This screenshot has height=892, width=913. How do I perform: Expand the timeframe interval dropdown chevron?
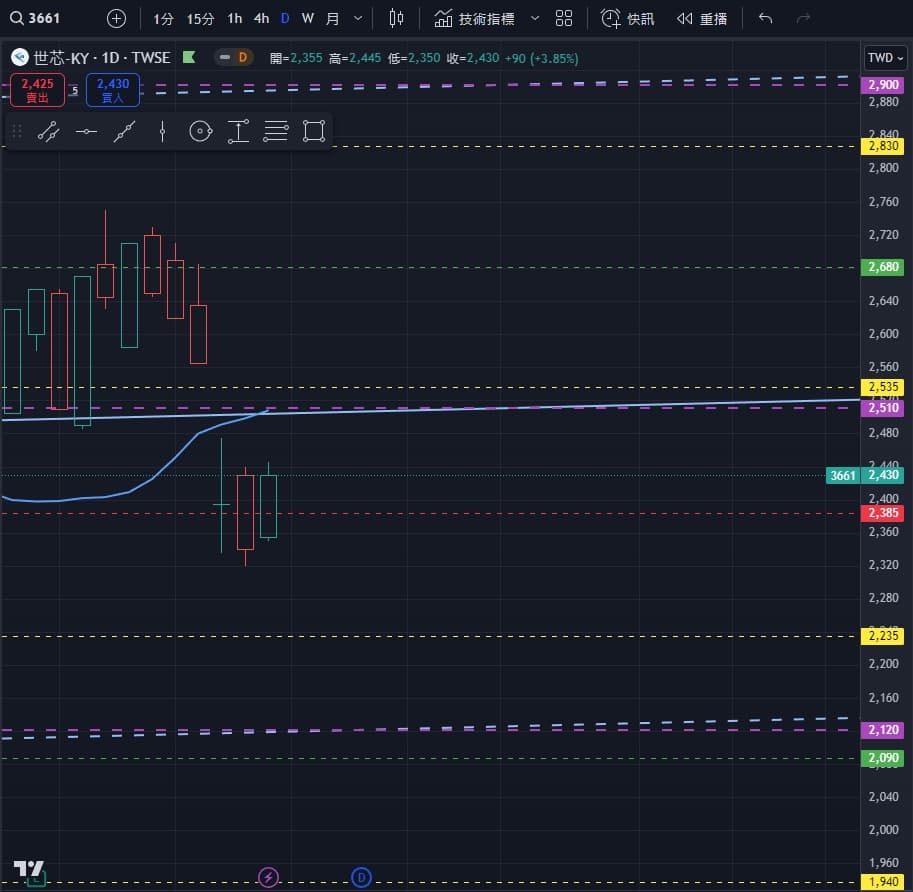tap(358, 18)
